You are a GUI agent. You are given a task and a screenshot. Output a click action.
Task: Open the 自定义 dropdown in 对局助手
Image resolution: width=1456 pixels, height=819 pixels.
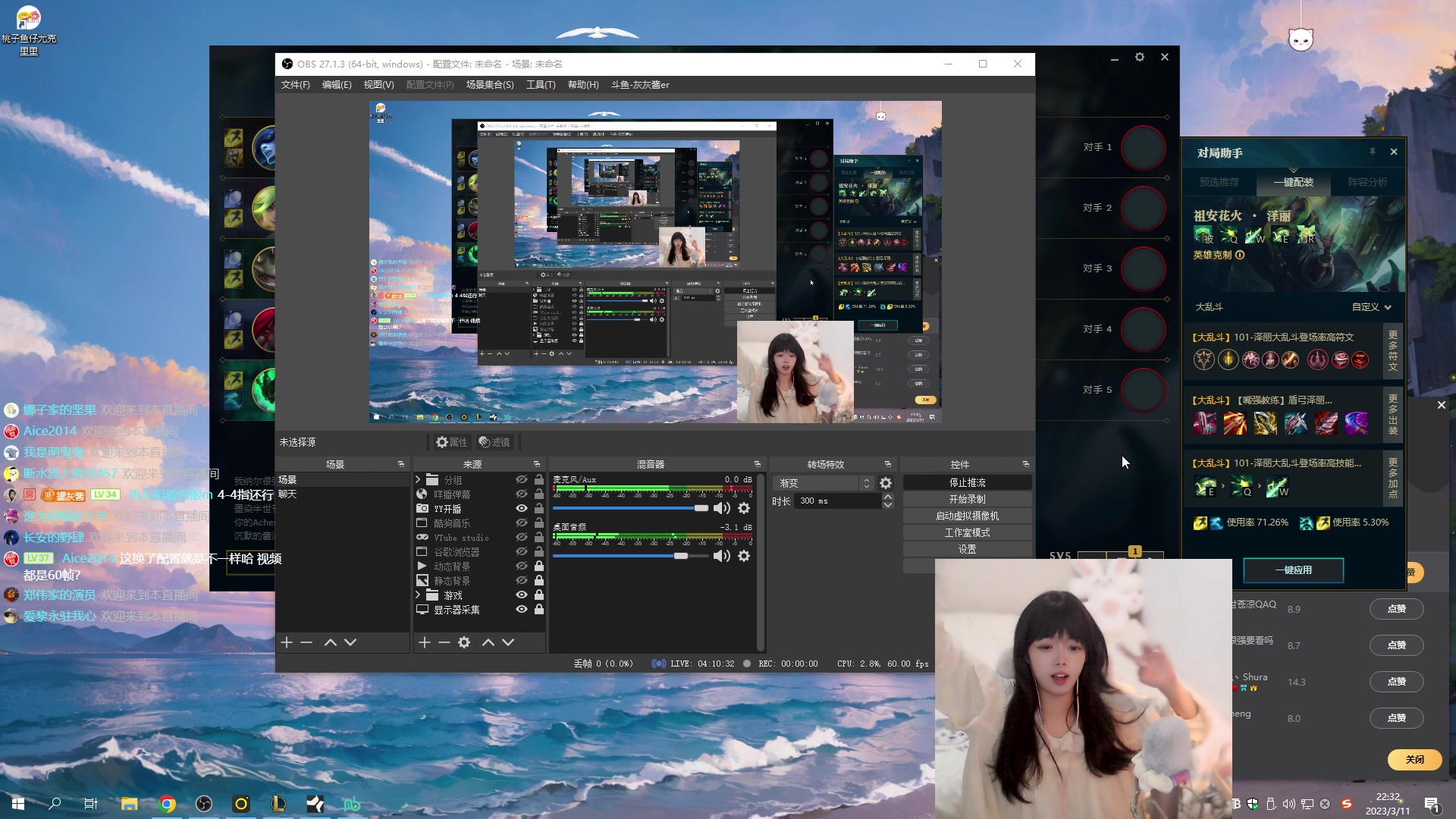1372,307
